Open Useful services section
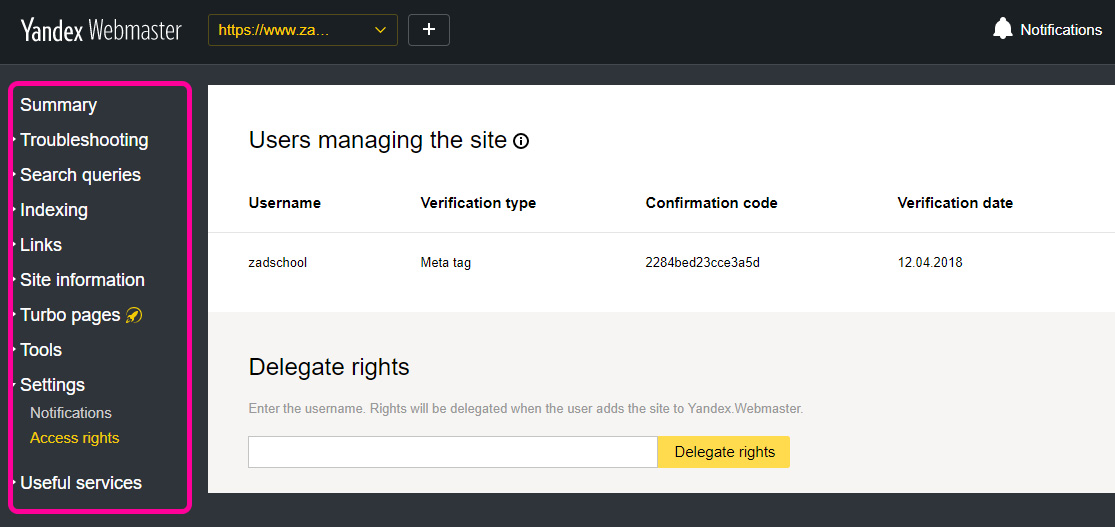1115x527 pixels. pos(81,483)
